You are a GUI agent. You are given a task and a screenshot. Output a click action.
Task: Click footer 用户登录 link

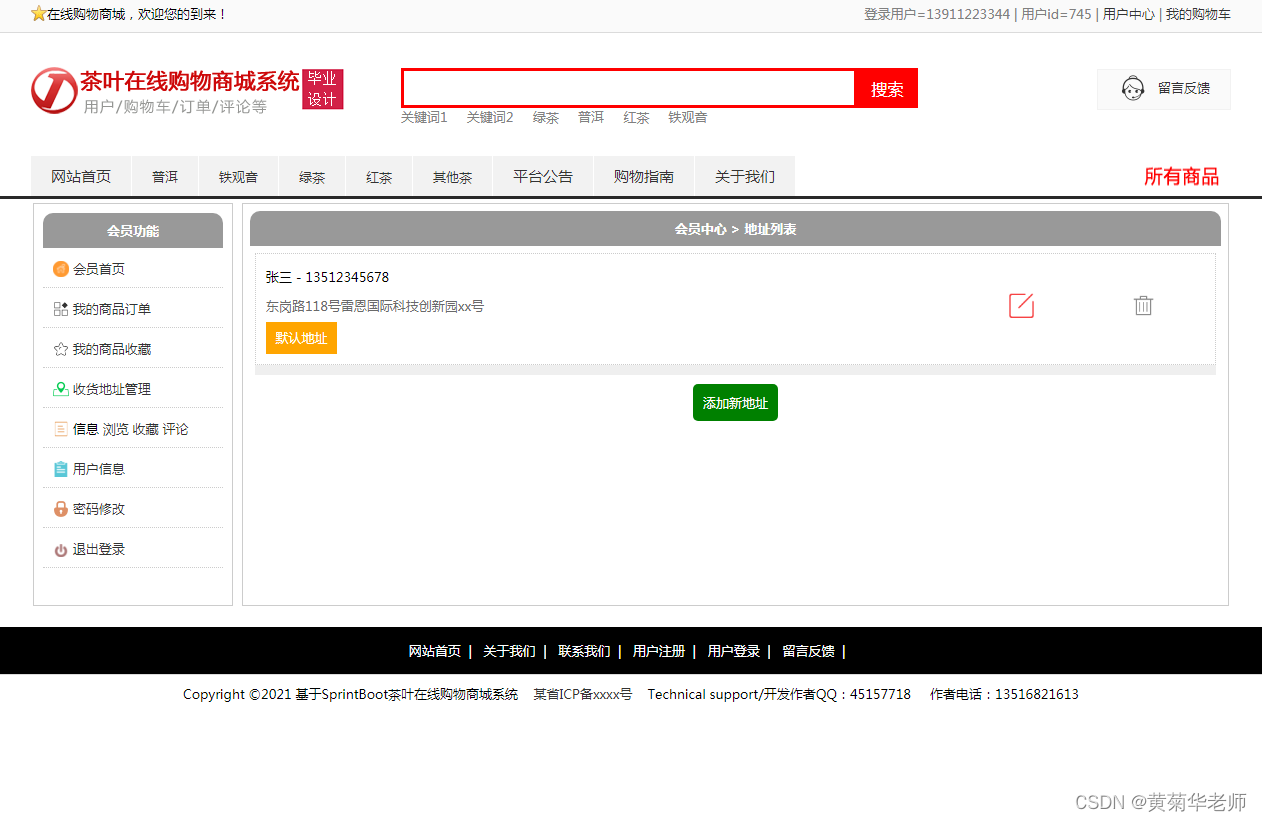pyautogui.click(x=734, y=651)
